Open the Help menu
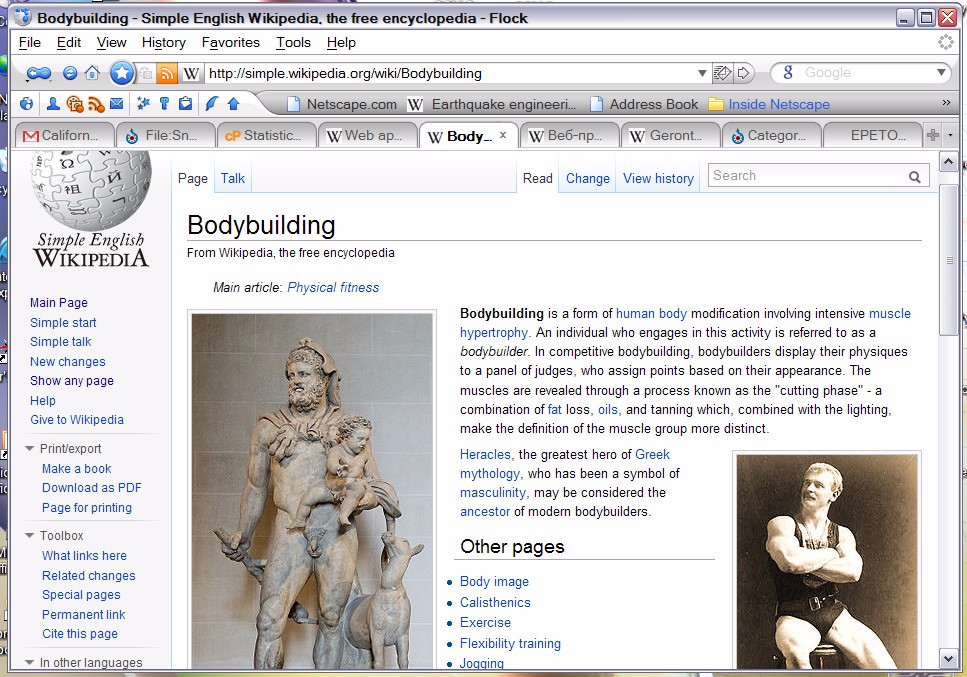Image resolution: width=967 pixels, height=677 pixels. click(x=341, y=43)
